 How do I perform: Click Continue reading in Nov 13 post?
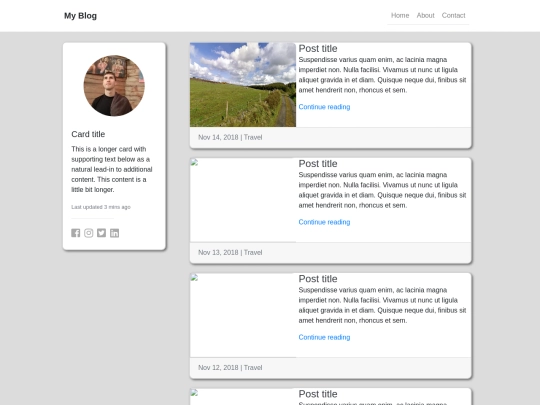coord(324,222)
